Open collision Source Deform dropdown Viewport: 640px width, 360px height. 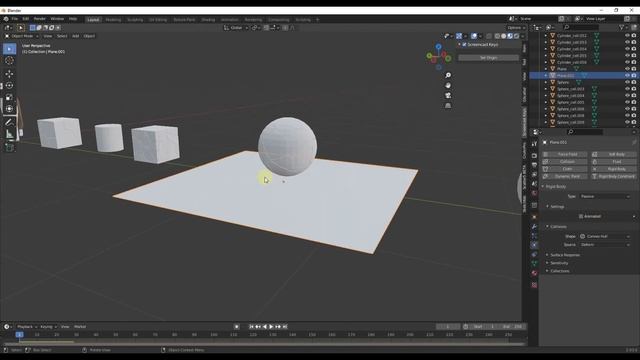pyautogui.click(x=605, y=244)
